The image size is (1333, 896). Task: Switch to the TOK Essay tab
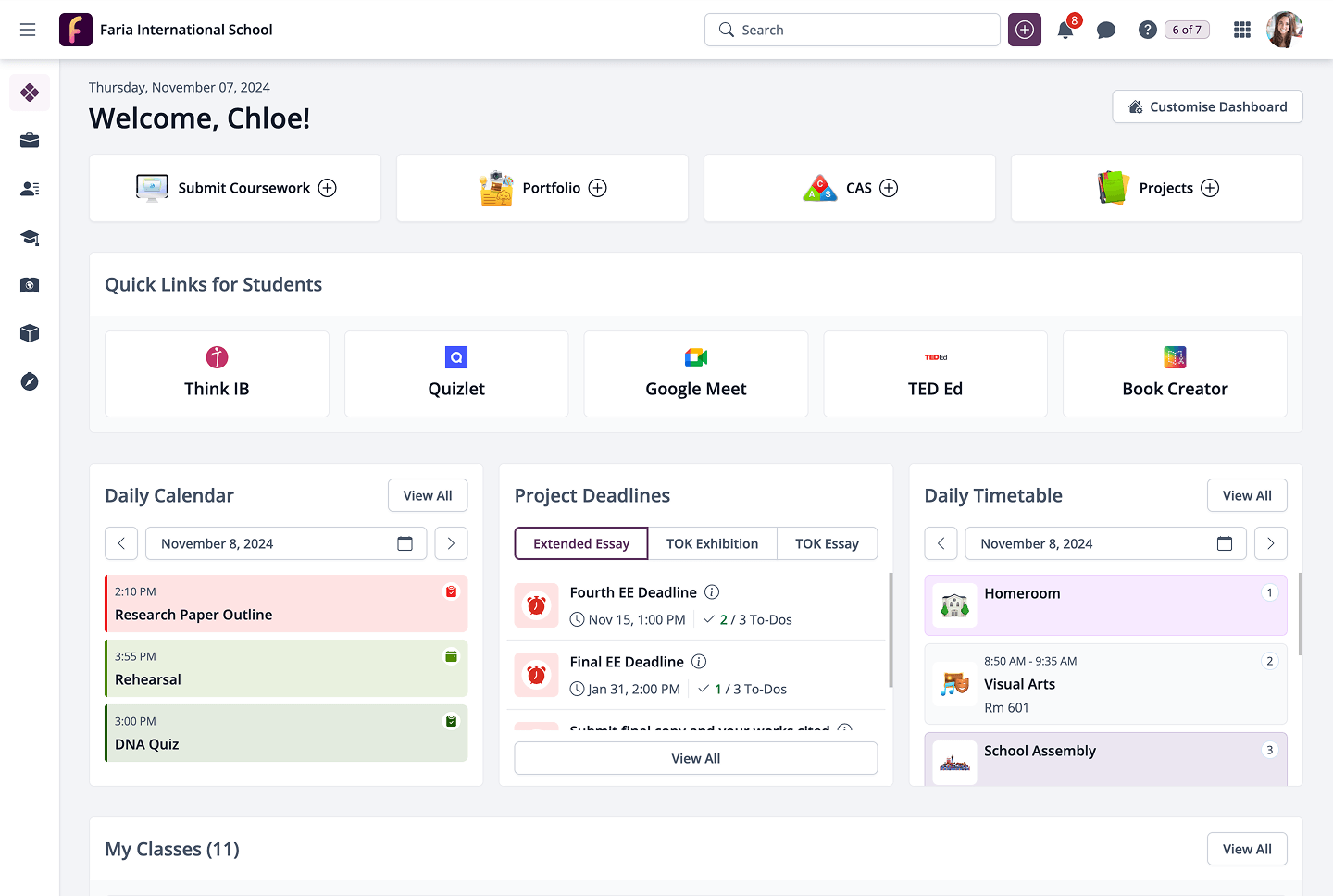point(827,543)
